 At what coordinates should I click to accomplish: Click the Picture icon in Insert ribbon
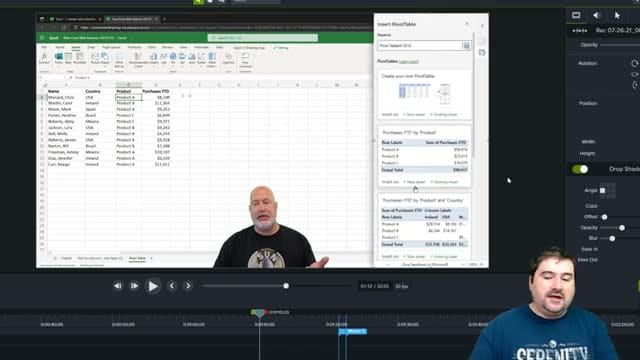[95, 58]
